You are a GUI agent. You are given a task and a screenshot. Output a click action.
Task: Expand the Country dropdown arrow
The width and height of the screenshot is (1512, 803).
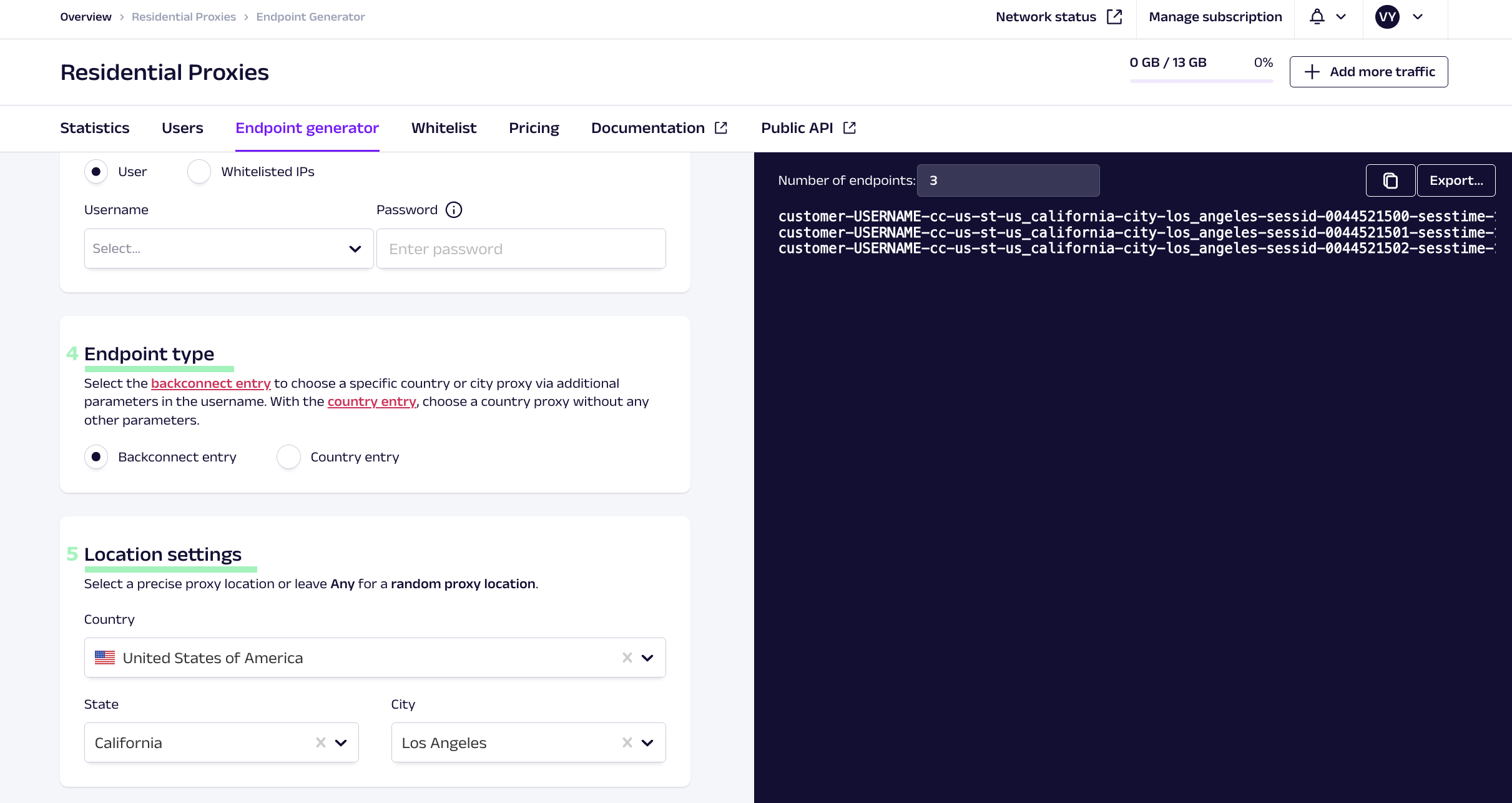[x=647, y=658]
